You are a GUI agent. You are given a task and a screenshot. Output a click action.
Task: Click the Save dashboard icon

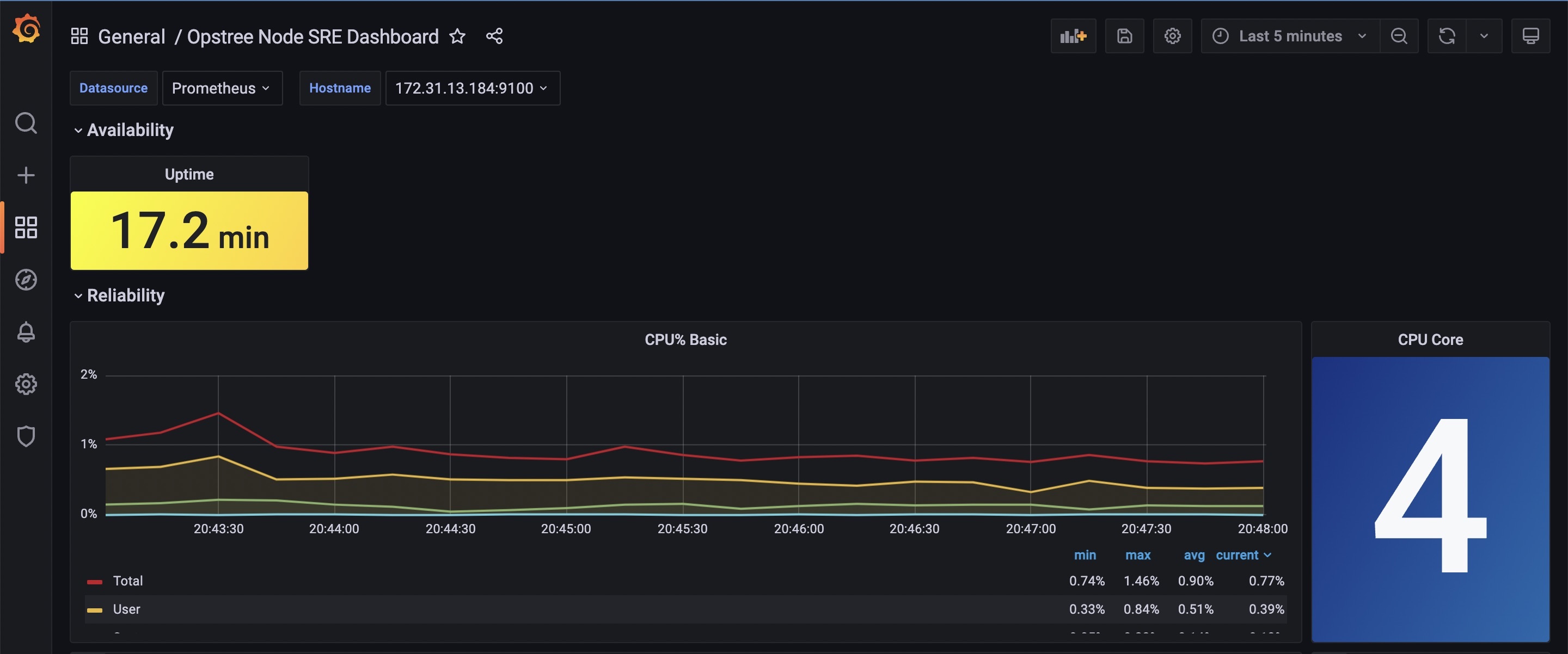[1124, 36]
